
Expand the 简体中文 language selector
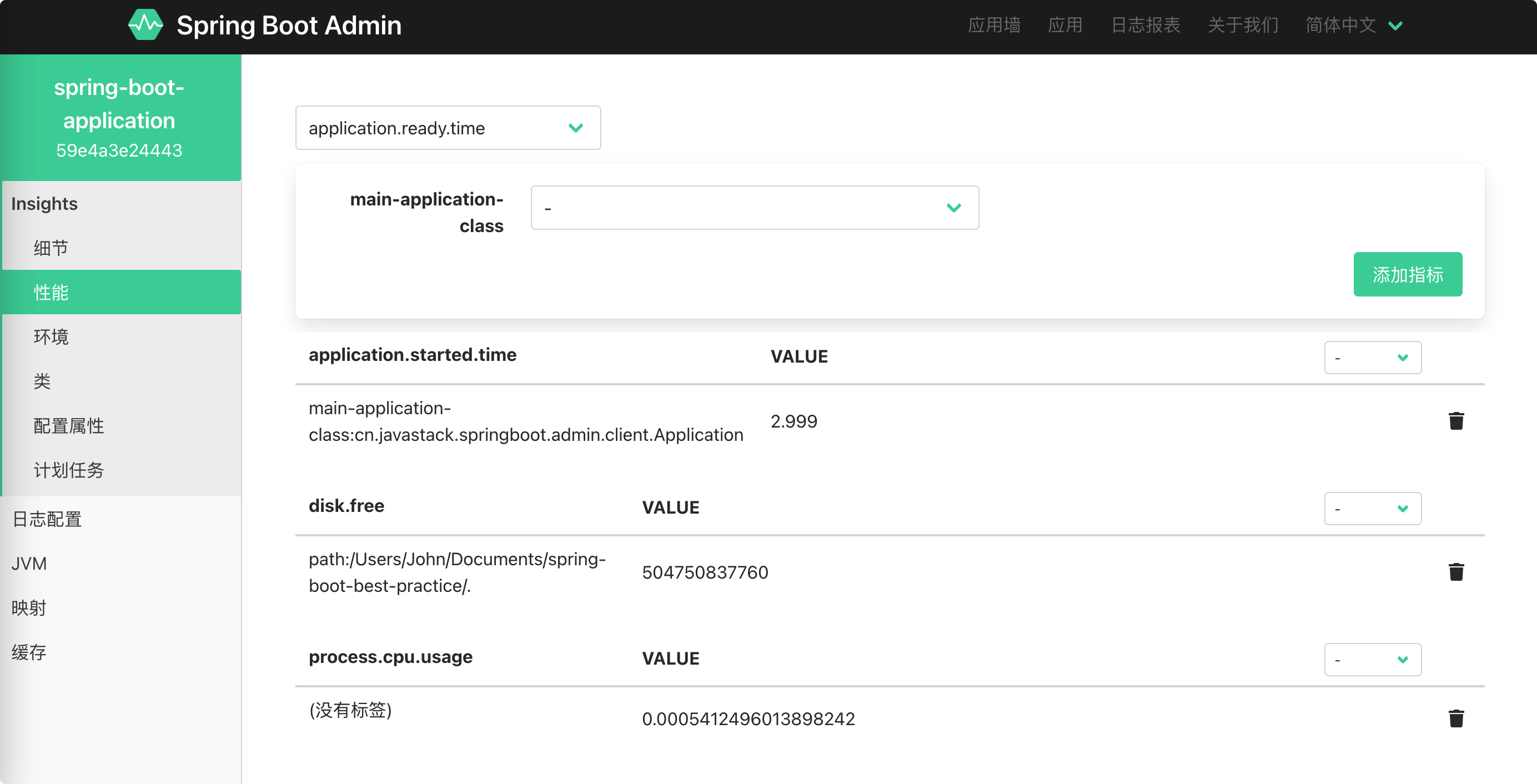(x=1354, y=25)
